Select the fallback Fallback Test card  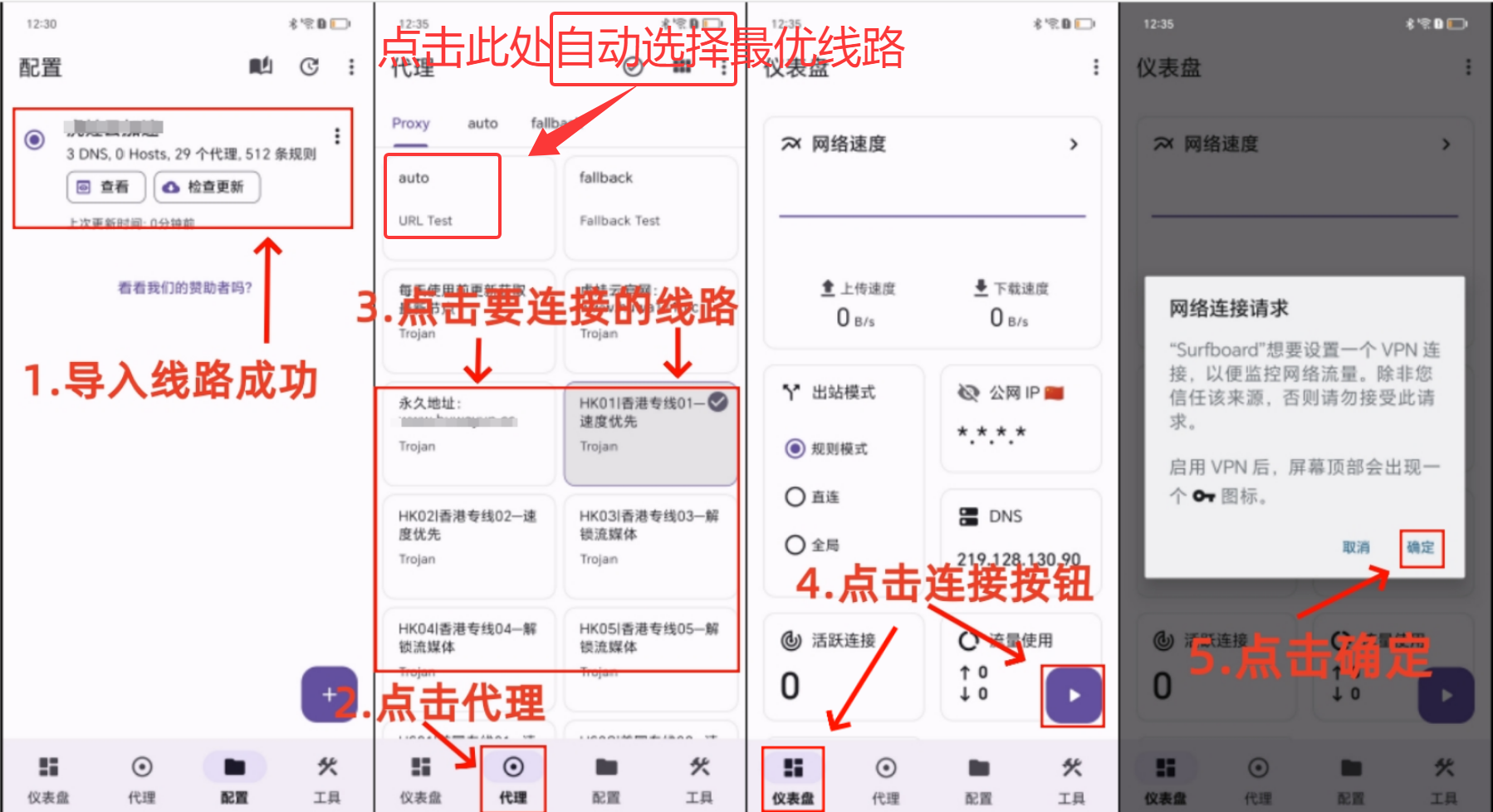point(651,208)
